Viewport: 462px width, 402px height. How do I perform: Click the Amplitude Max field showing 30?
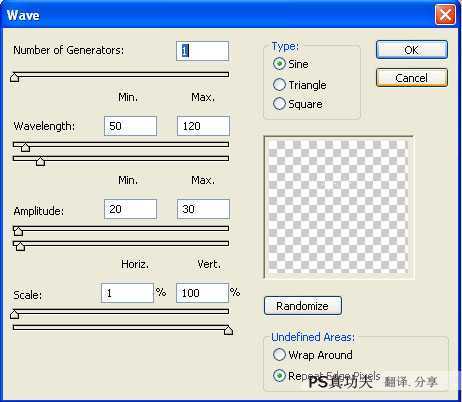click(x=203, y=209)
